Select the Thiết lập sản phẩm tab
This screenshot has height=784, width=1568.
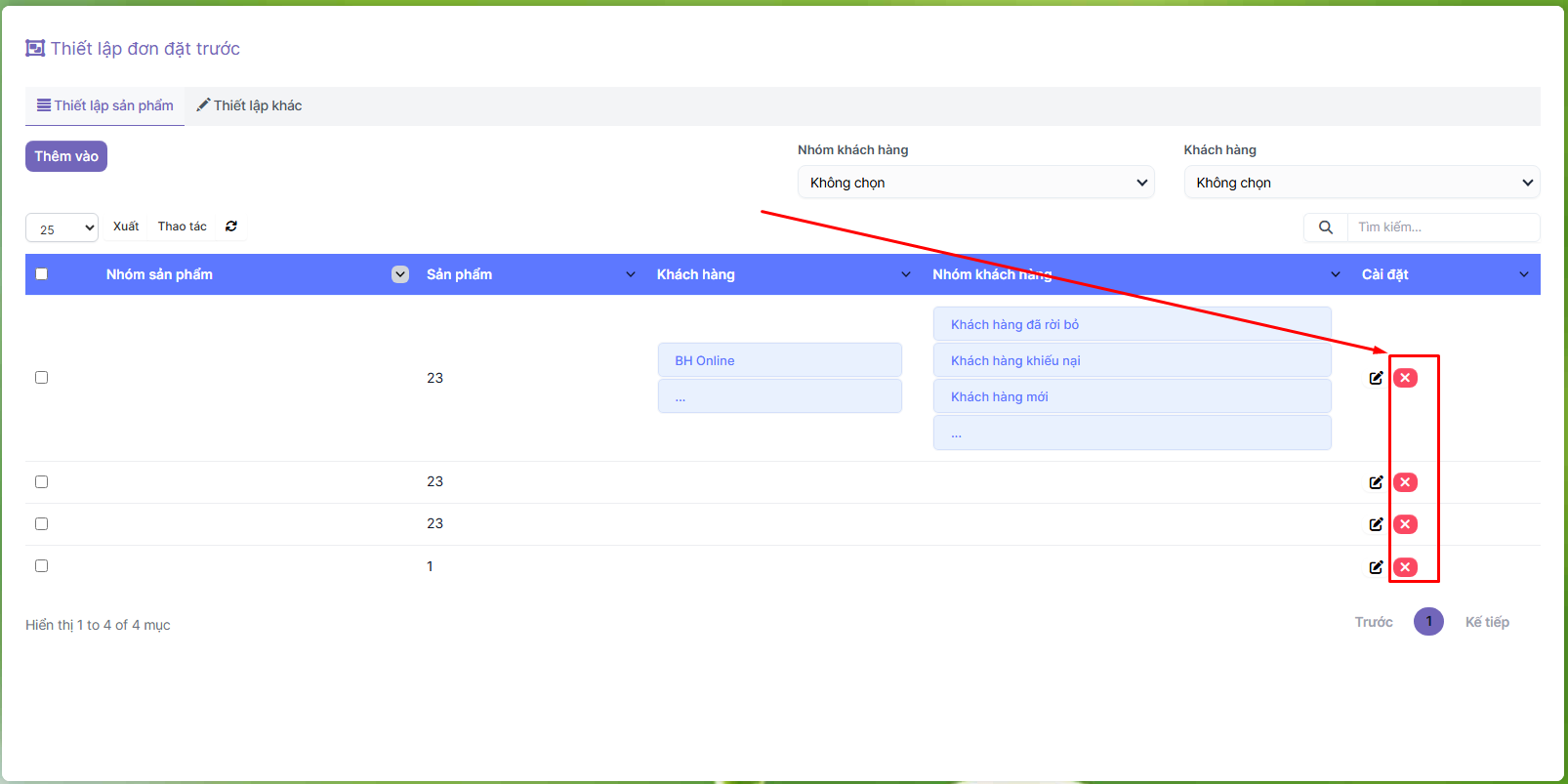(105, 105)
